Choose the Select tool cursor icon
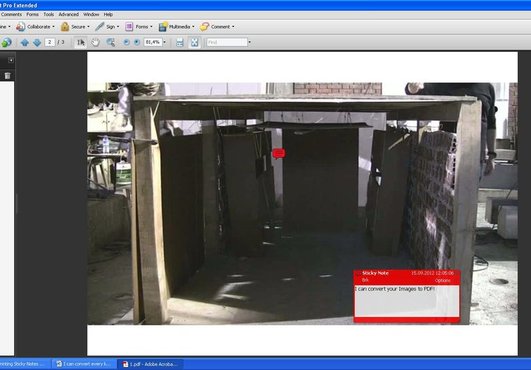Image resolution: width=531 pixels, height=370 pixels. pos(81,42)
